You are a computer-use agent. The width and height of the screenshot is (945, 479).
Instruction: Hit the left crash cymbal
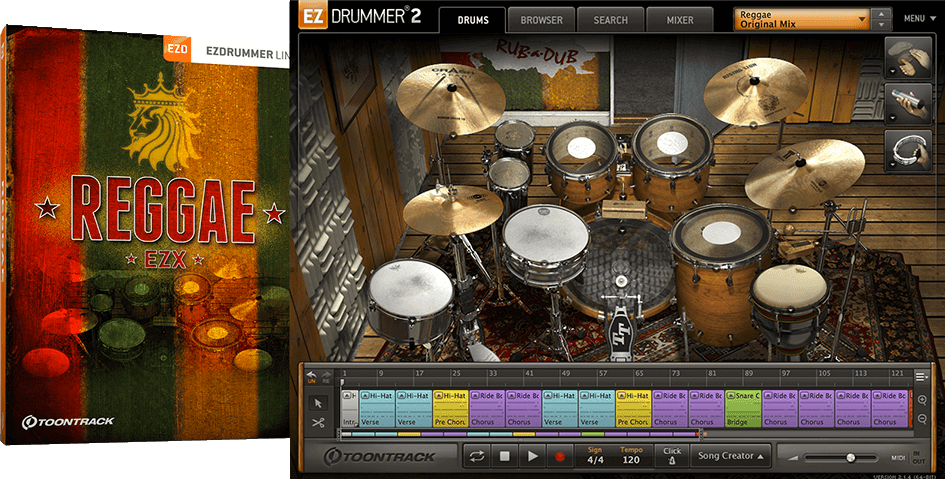[451, 97]
